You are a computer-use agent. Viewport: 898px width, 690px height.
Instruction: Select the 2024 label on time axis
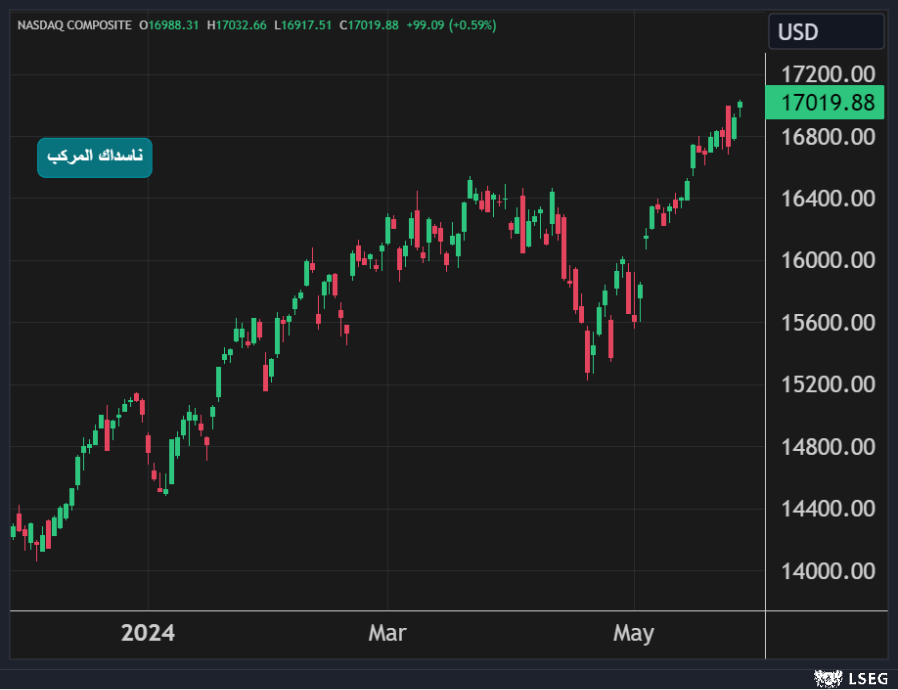pyautogui.click(x=147, y=633)
